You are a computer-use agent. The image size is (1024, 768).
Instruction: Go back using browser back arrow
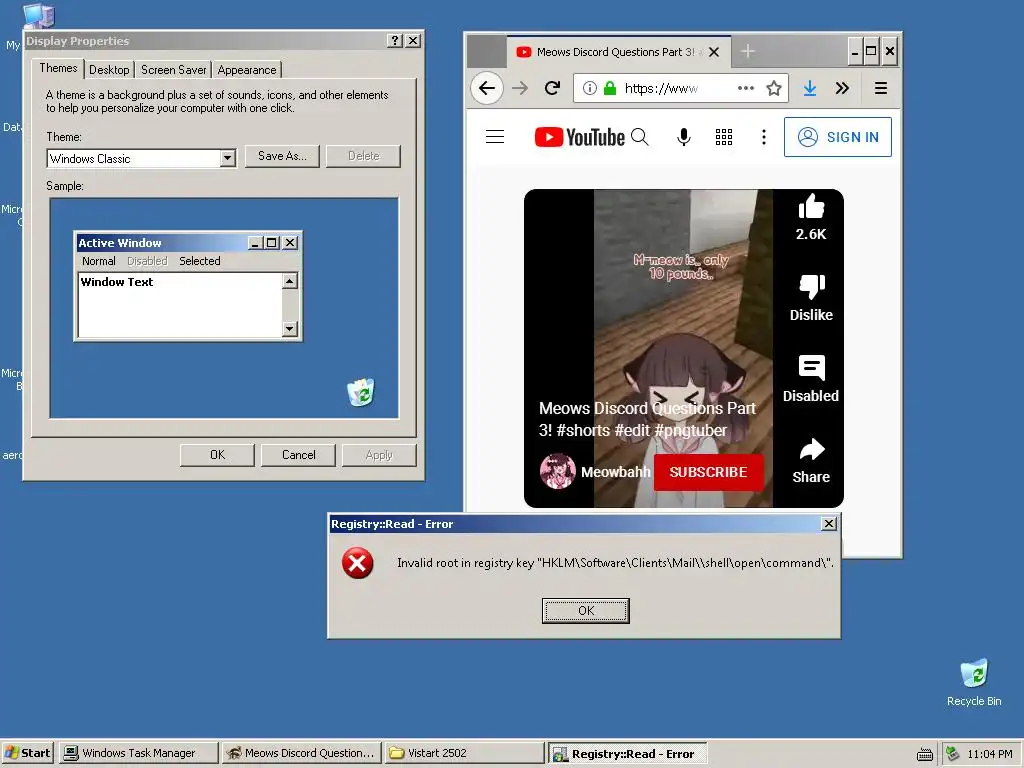pos(487,88)
